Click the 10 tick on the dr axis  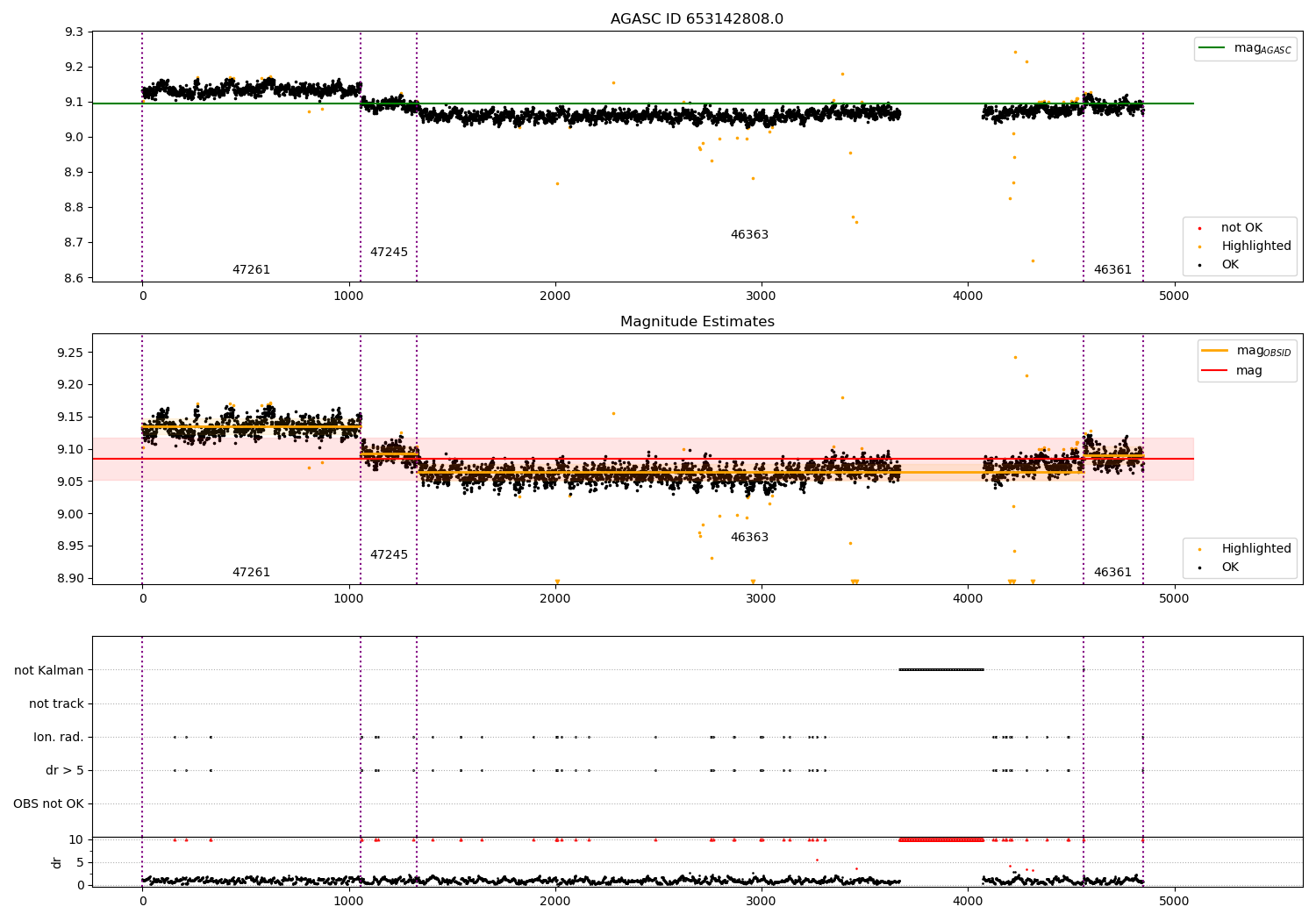[x=76, y=839]
